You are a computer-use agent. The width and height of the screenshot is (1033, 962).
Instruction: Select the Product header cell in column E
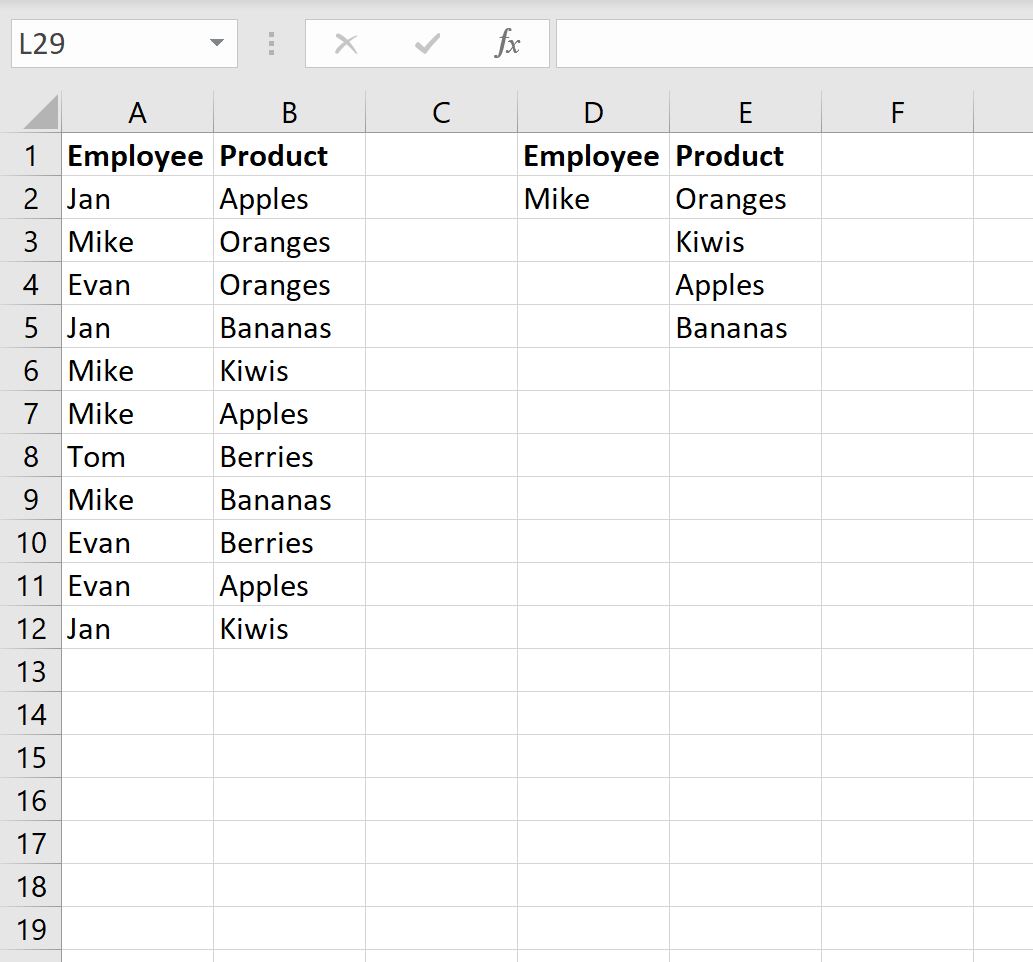point(744,155)
